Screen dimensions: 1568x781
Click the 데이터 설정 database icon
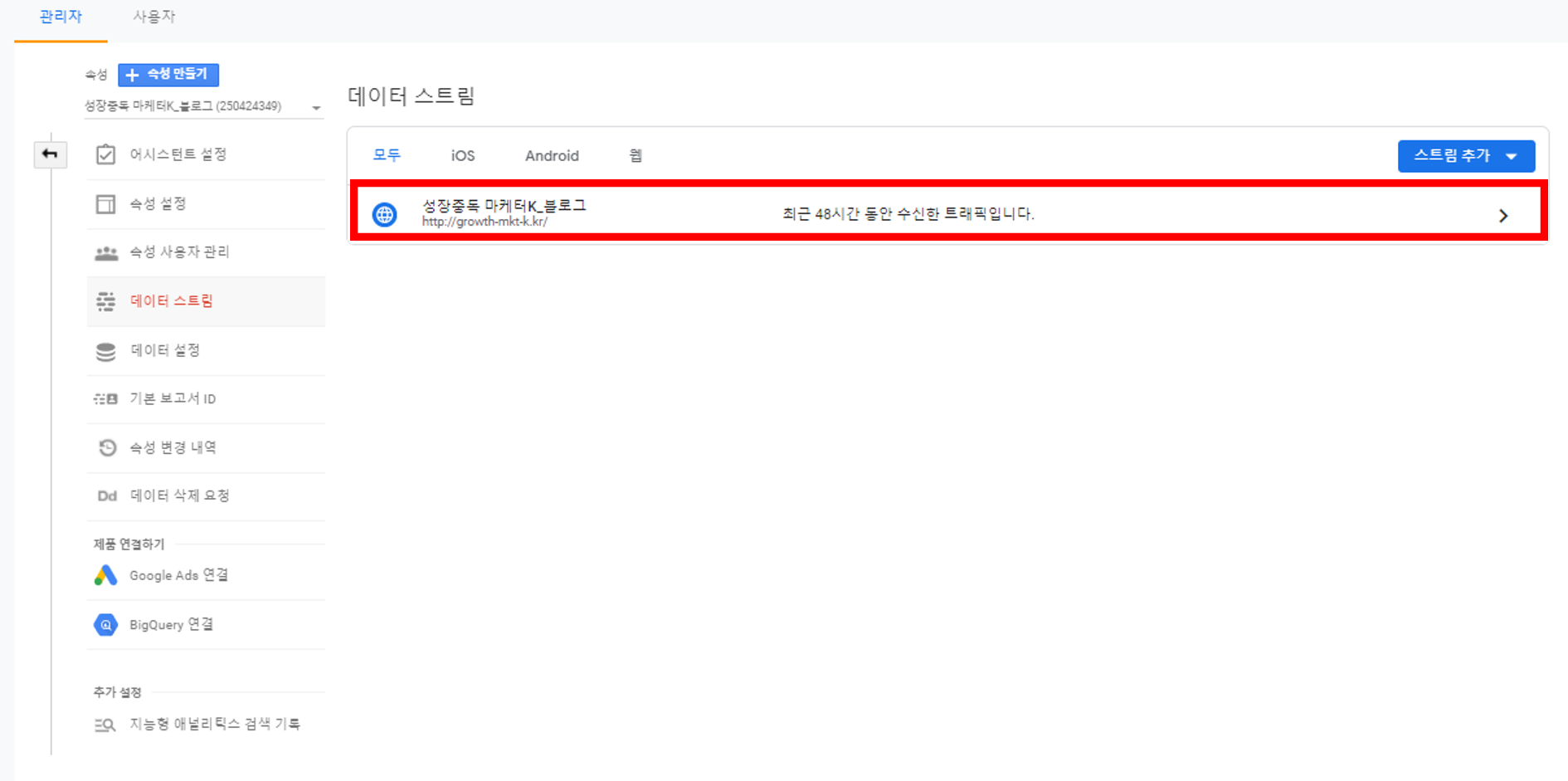[106, 351]
